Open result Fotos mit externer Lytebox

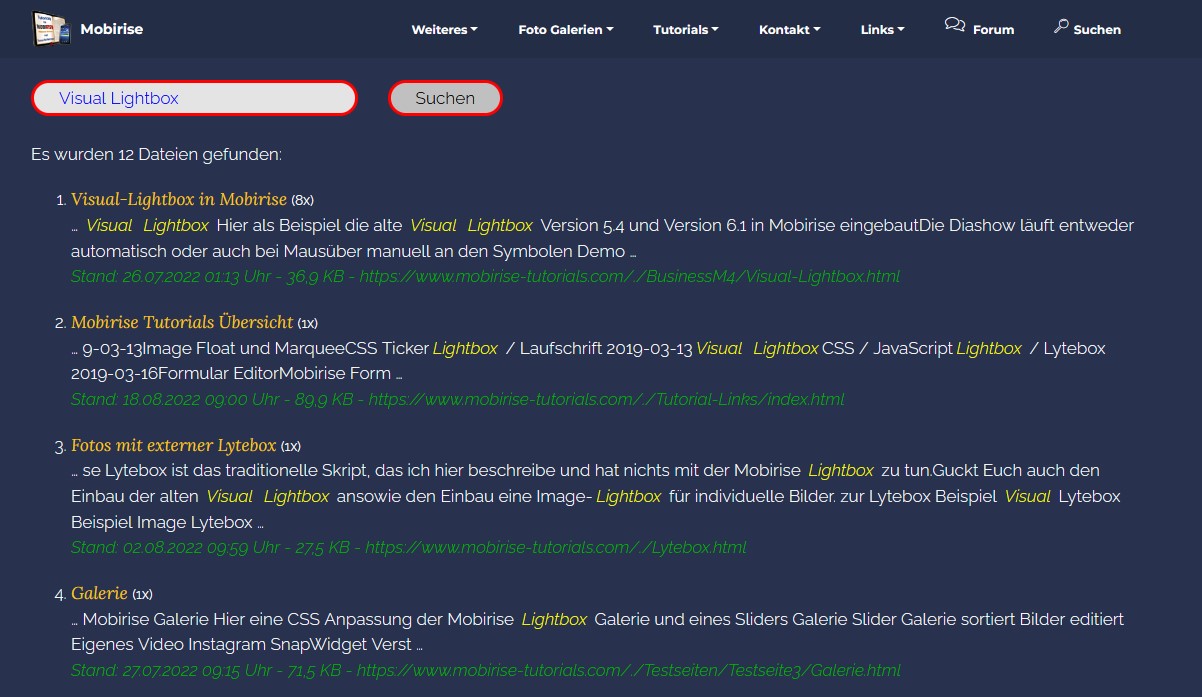[x=173, y=445]
